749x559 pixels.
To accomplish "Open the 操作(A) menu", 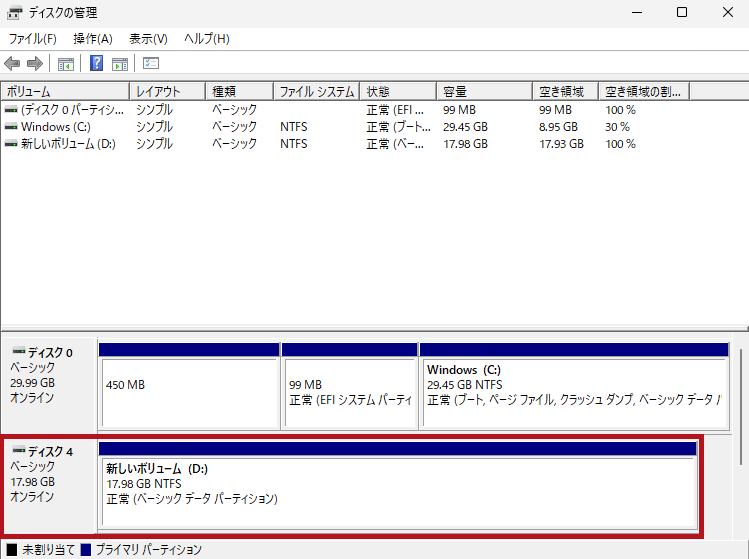I will pyautogui.click(x=93, y=39).
